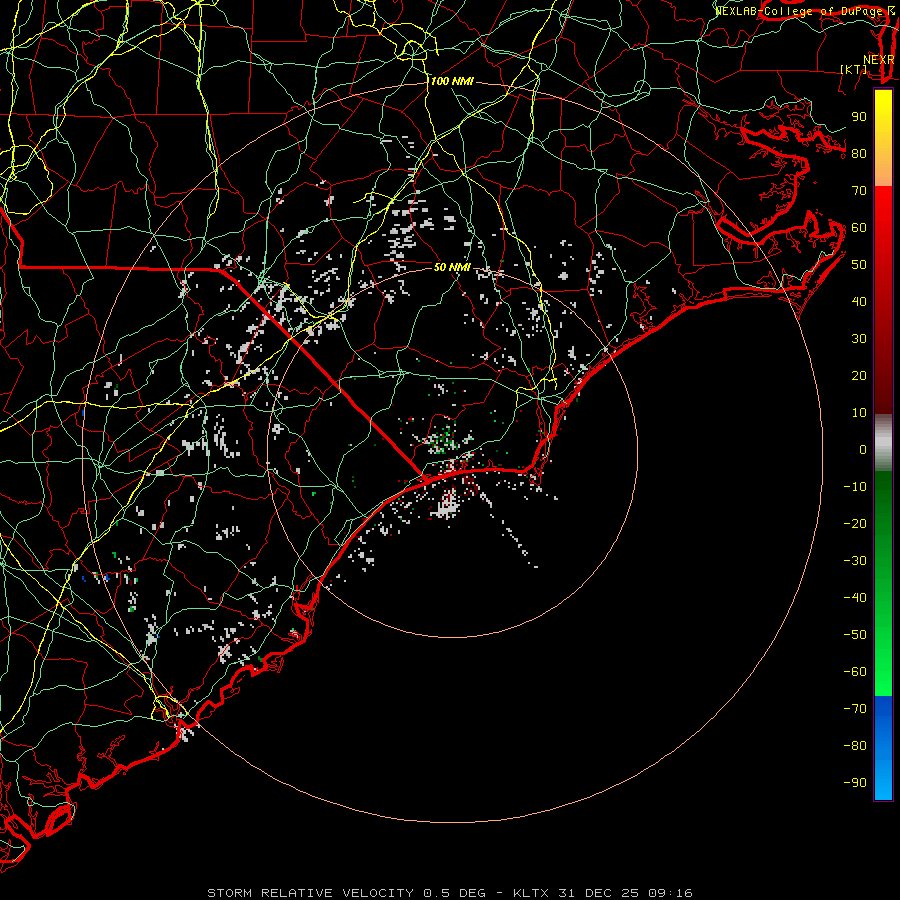Viewport: 900px width, 900px height.
Task: Click the "-80" legend value
Action: coord(855,746)
